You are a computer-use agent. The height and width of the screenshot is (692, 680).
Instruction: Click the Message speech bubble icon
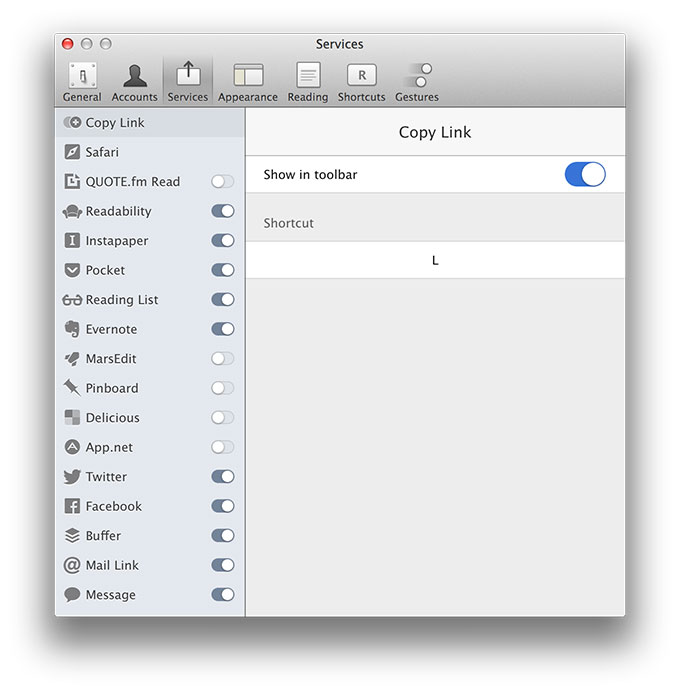pyautogui.click(x=72, y=595)
